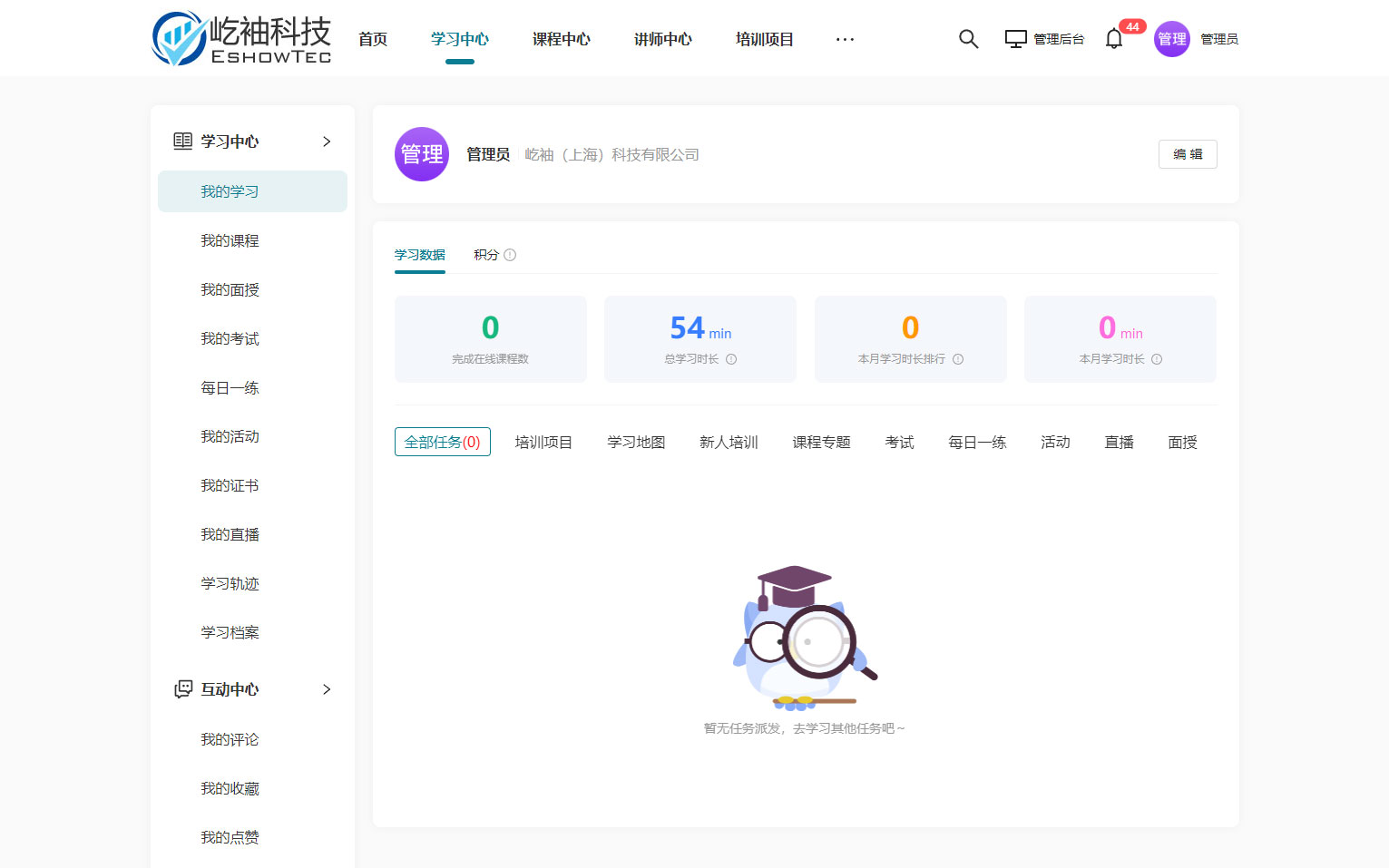Select 学习中心 in top navigation
Image resolution: width=1389 pixels, height=868 pixels.
click(460, 39)
